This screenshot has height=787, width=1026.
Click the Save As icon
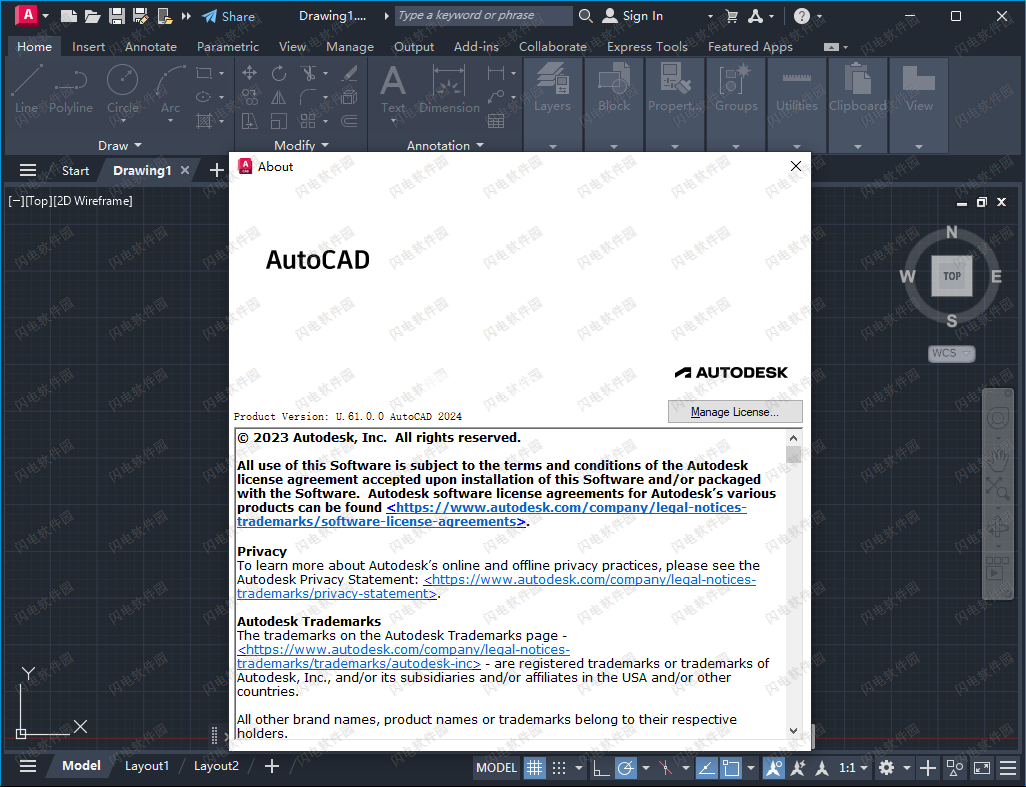(x=140, y=16)
